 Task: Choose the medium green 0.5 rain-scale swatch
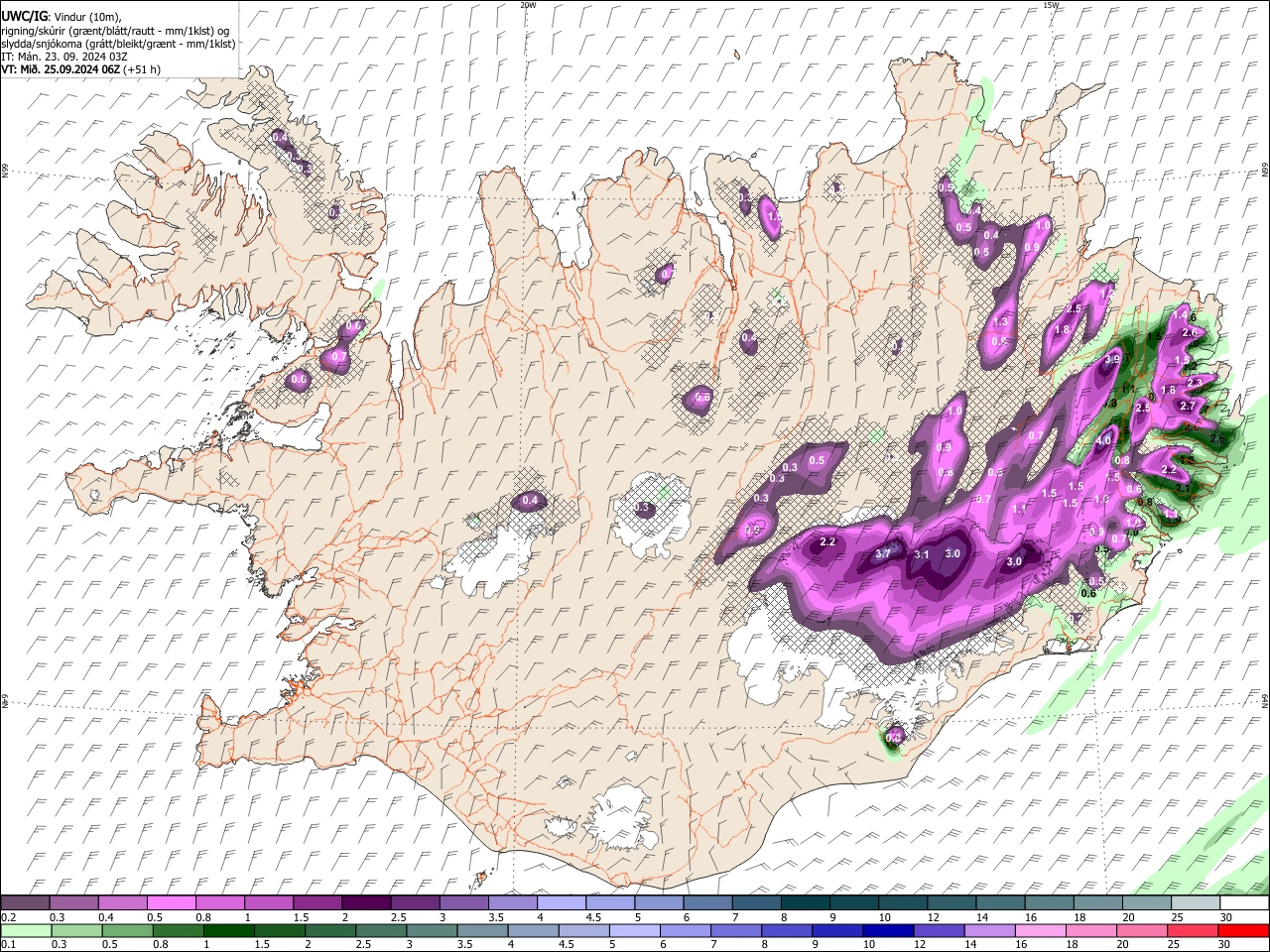(x=126, y=930)
